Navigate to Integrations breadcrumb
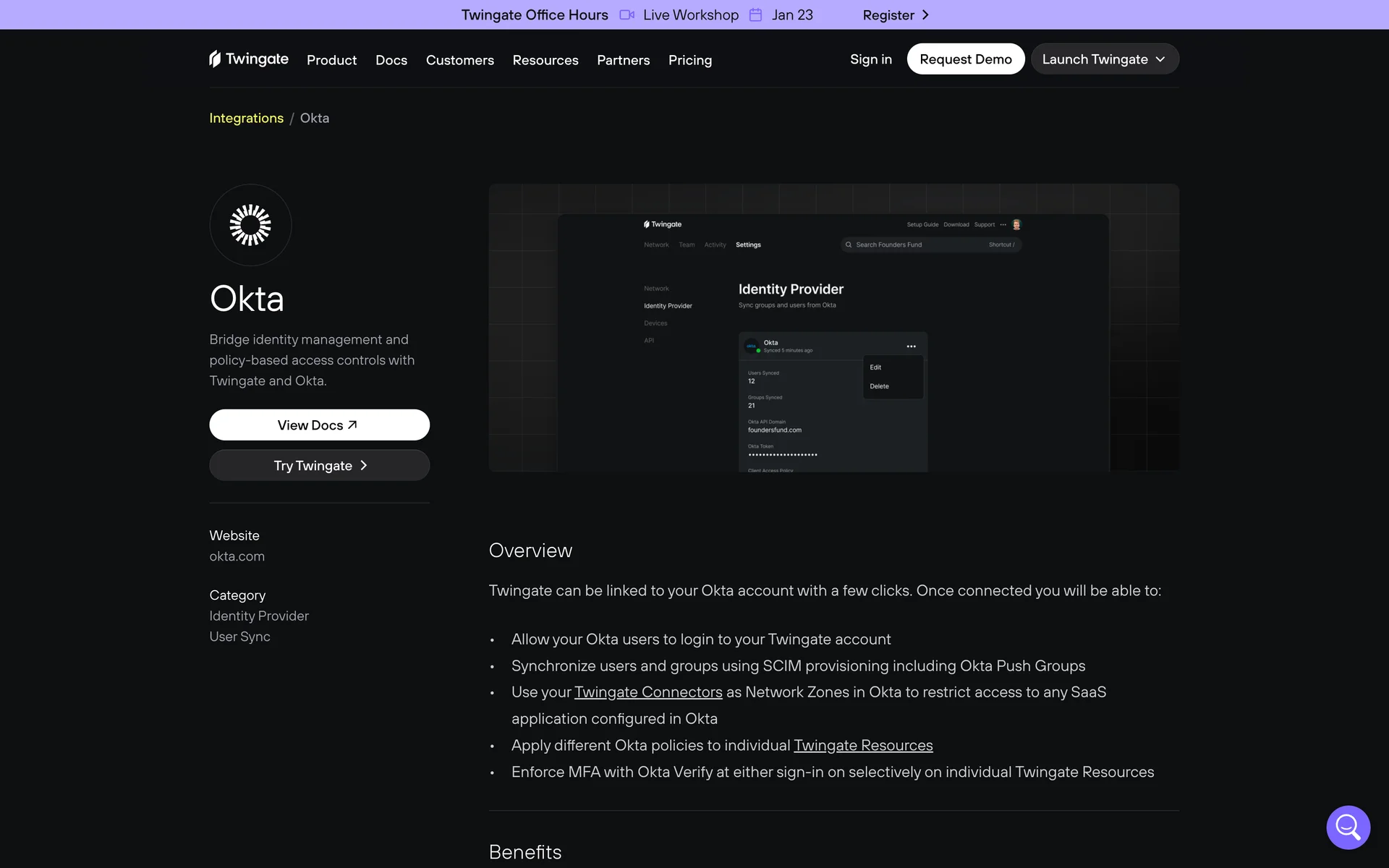1389x868 pixels. [246, 118]
